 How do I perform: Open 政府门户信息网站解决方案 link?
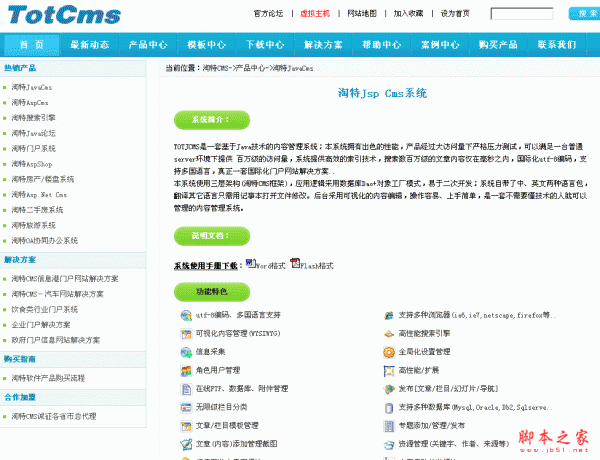55,340
